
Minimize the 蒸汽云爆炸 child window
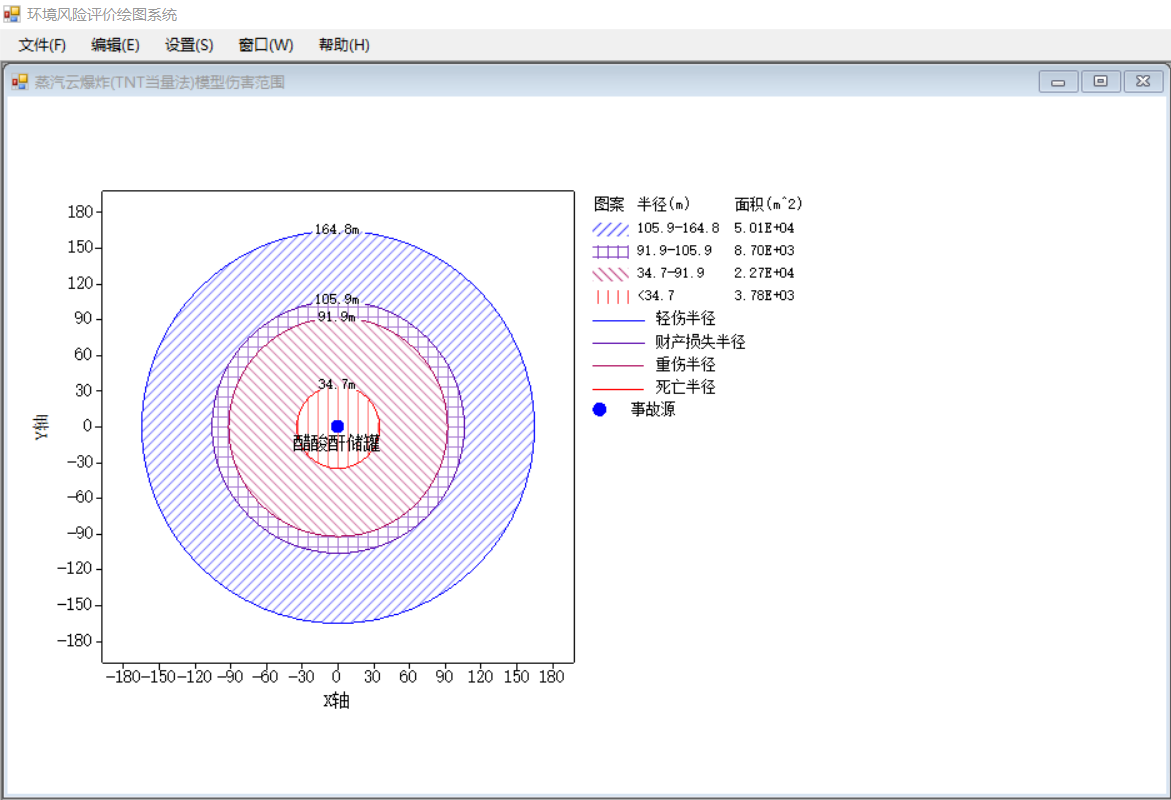[1058, 81]
